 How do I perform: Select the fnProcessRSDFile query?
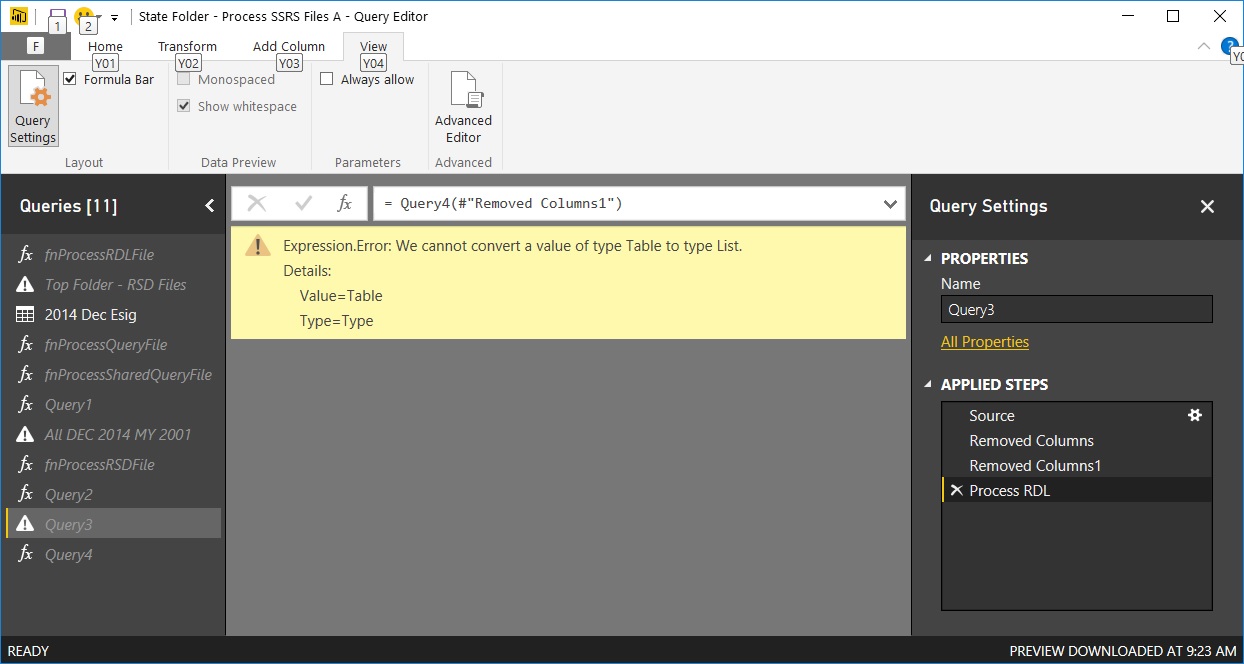point(113,464)
